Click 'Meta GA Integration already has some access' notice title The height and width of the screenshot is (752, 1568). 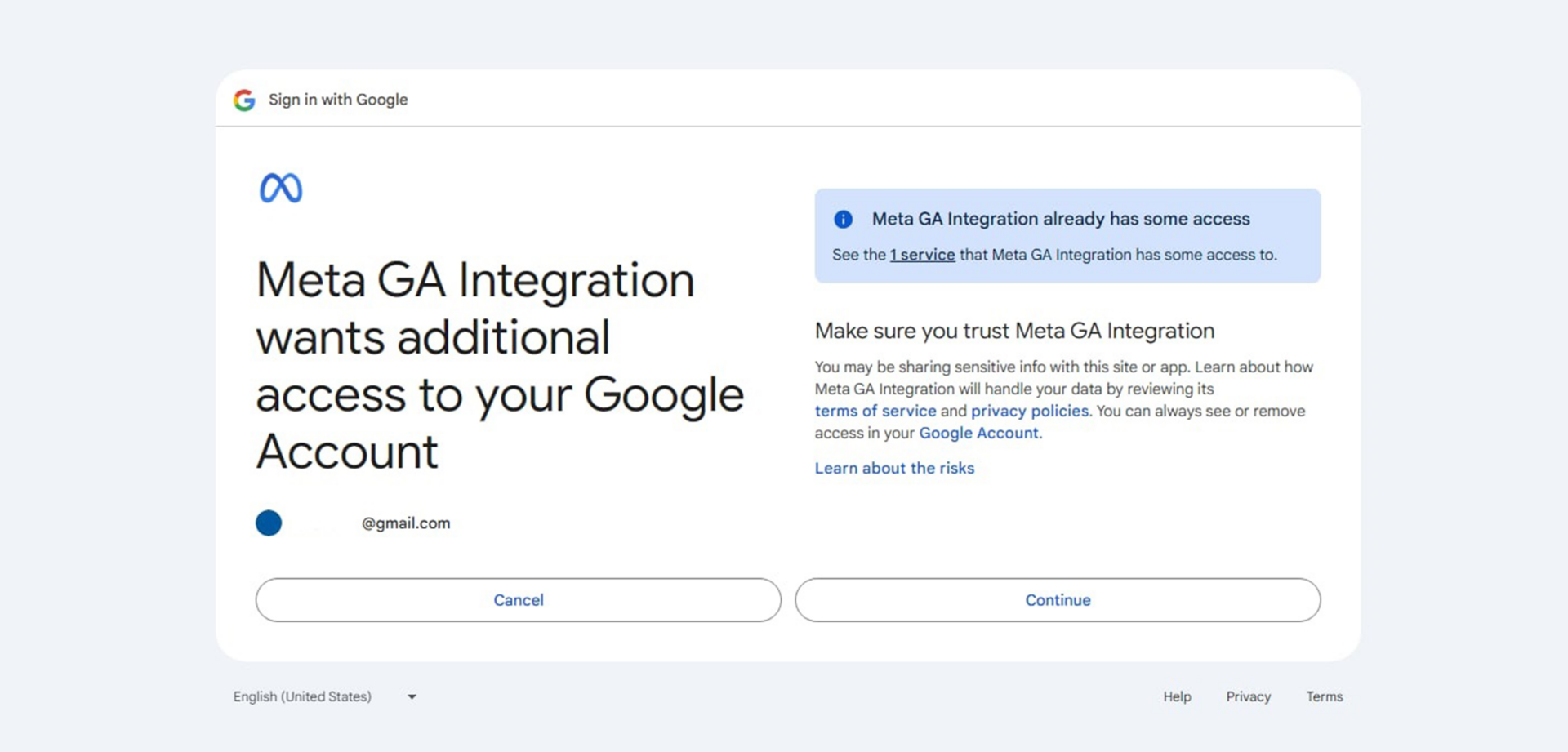tap(1061, 219)
